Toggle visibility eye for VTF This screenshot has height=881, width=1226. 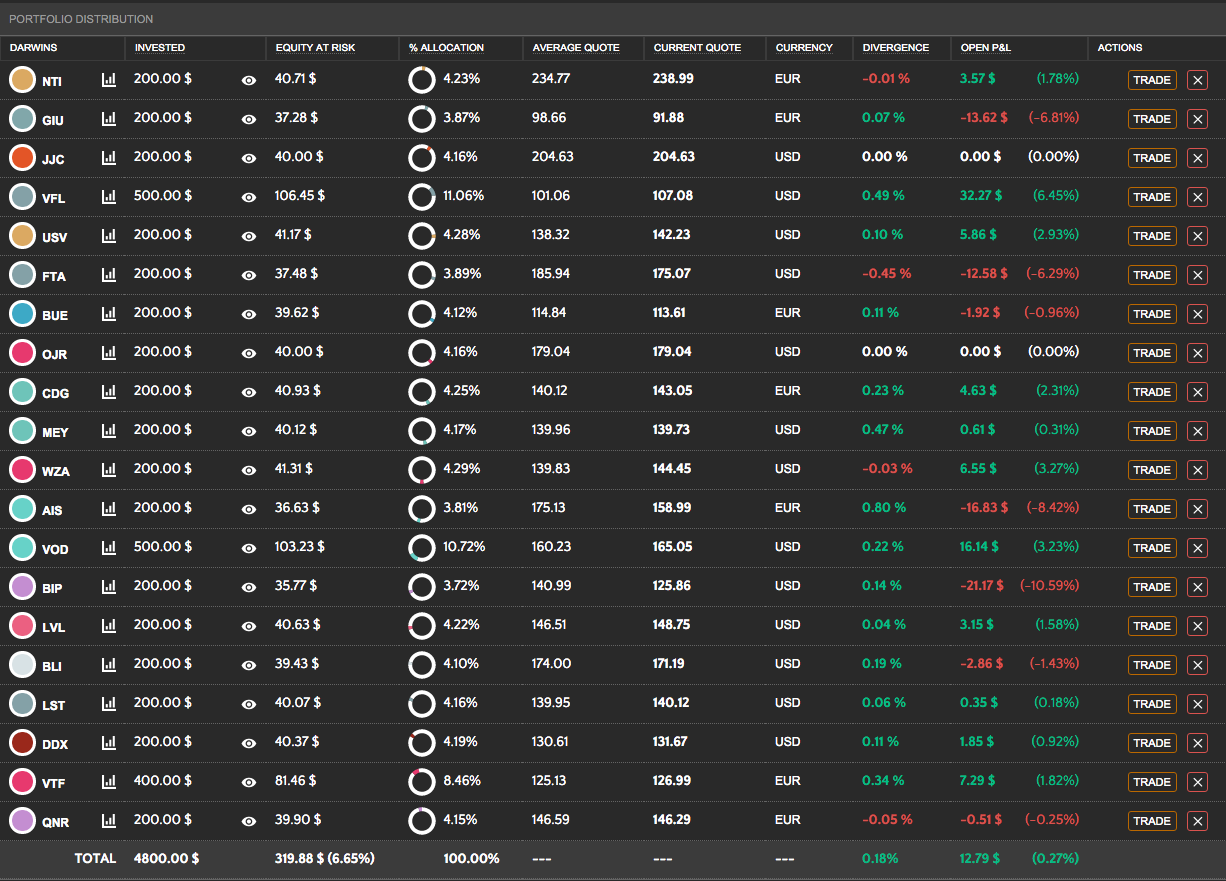tap(249, 782)
